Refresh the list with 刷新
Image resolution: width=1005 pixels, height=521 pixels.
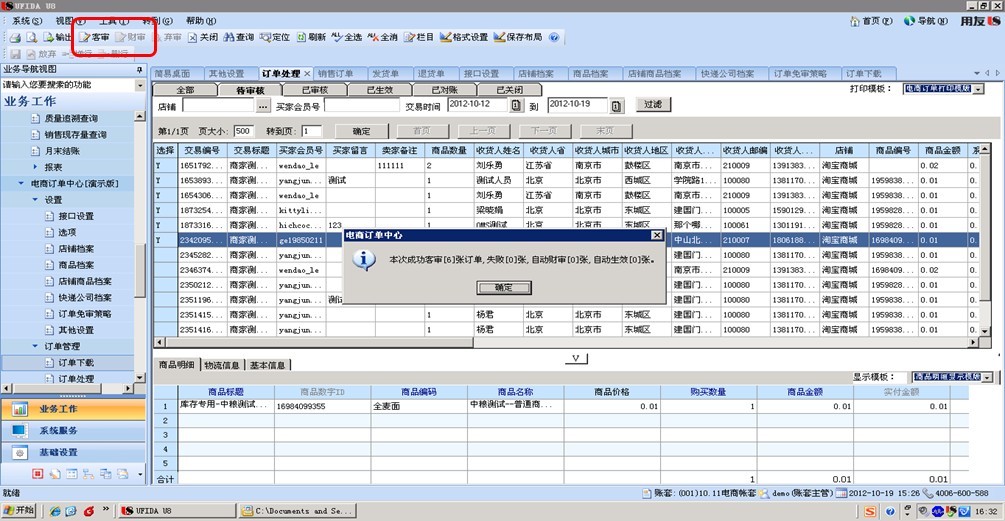click(x=311, y=38)
